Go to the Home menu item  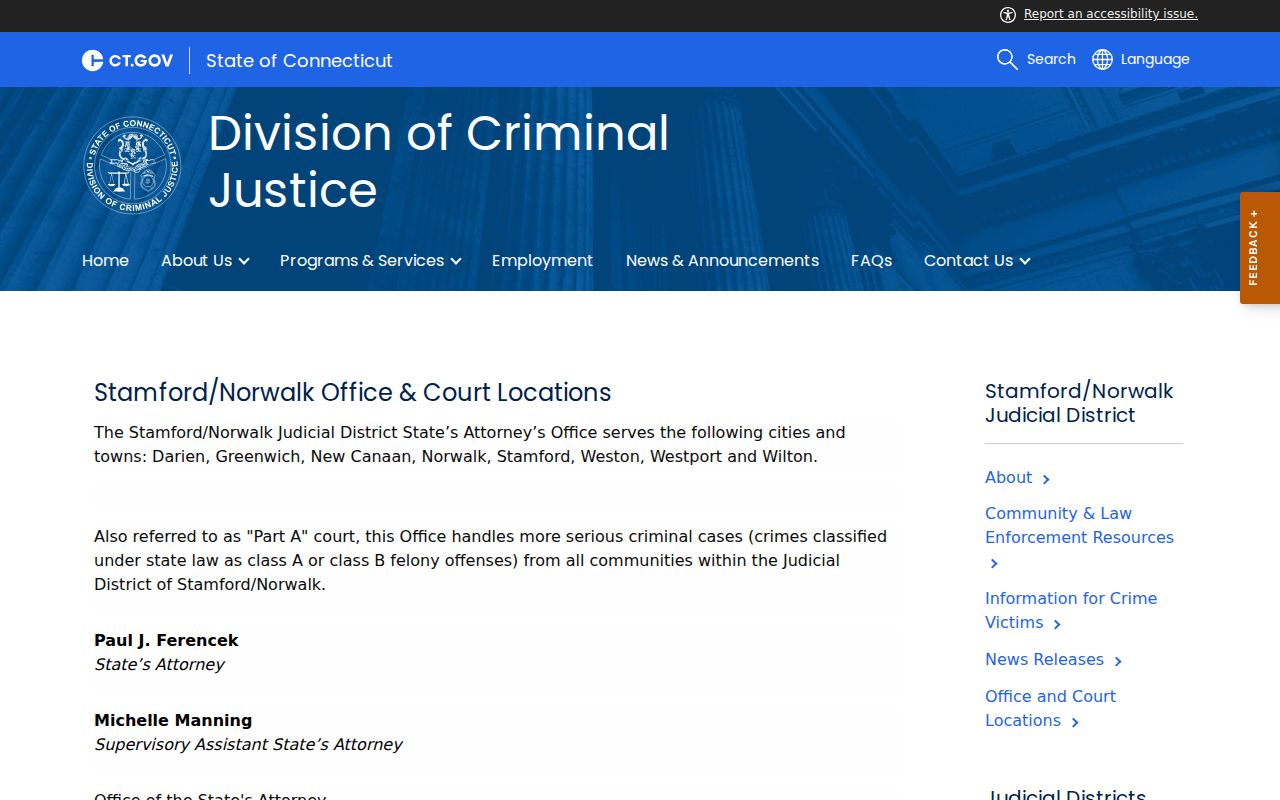(x=105, y=260)
